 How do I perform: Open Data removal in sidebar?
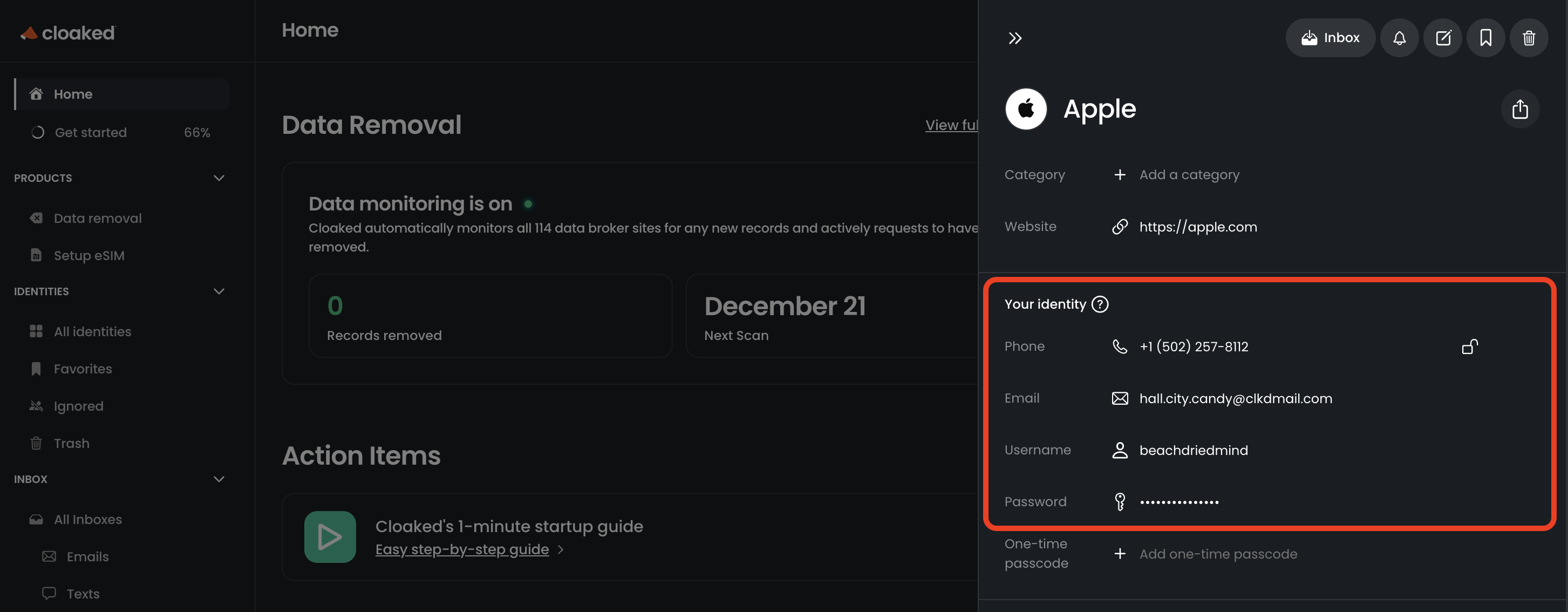(97, 218)
